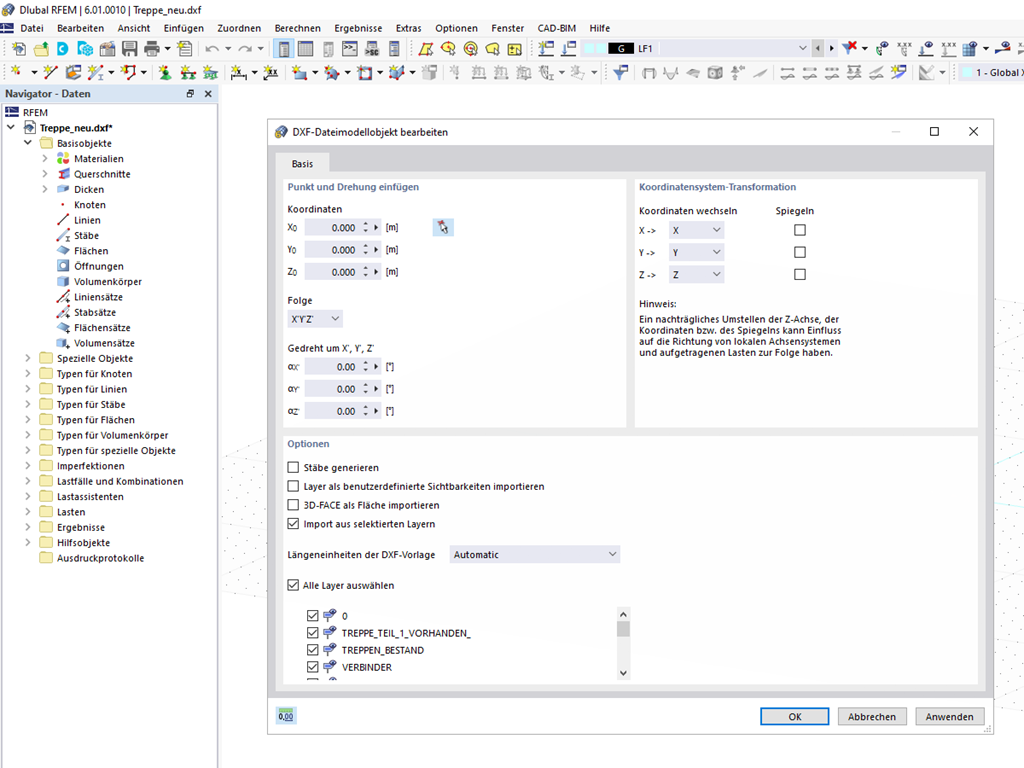The width and height of the screenshot is (1024, 768).
Task: Open the Einfügen menu
Action: click(x=184, y=28)
